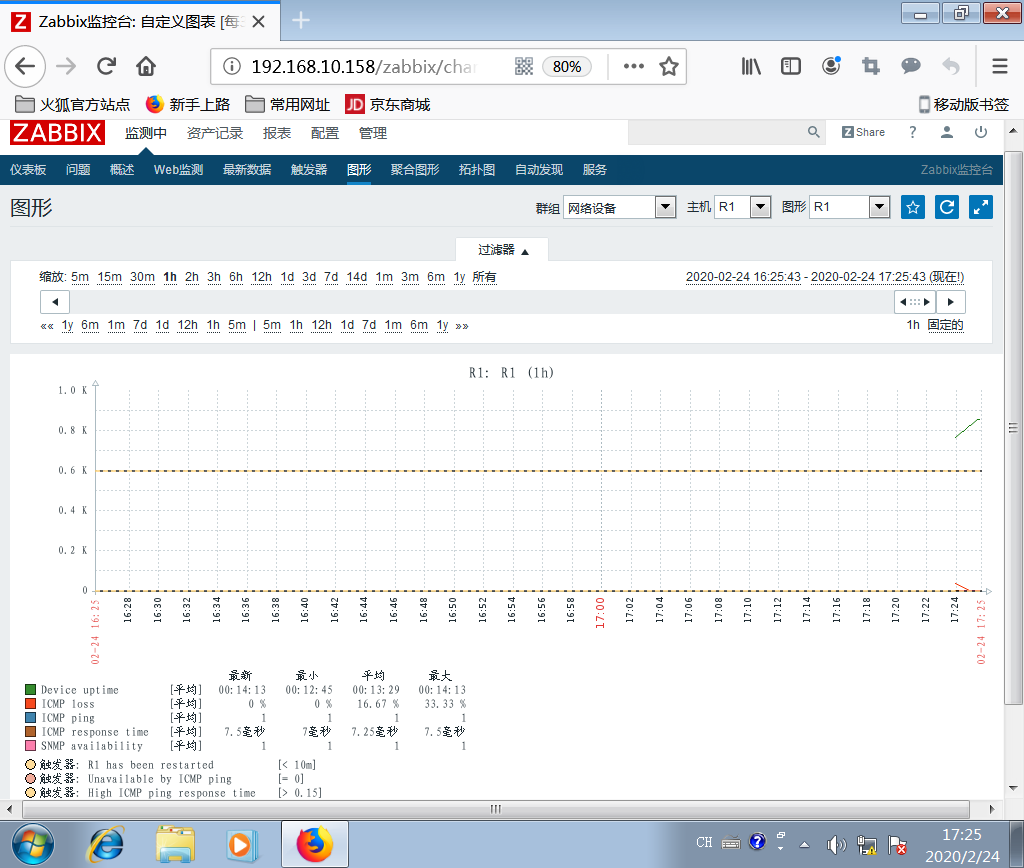Image resolution: width=1024 pixels, height=868 pixels.
Task: Open the 群组 dropdown showing 网络设备
Action: tap(618, 208)
